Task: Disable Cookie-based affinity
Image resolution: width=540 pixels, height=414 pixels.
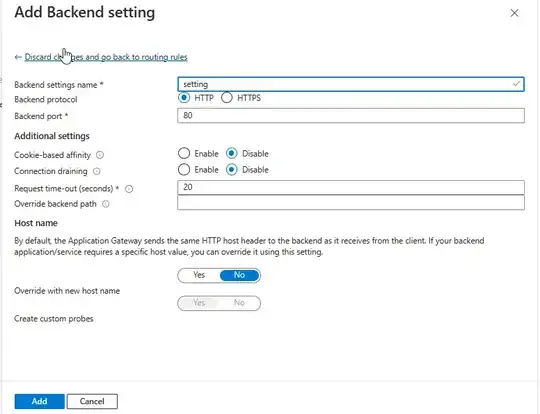Action: (x=231, y=153)
